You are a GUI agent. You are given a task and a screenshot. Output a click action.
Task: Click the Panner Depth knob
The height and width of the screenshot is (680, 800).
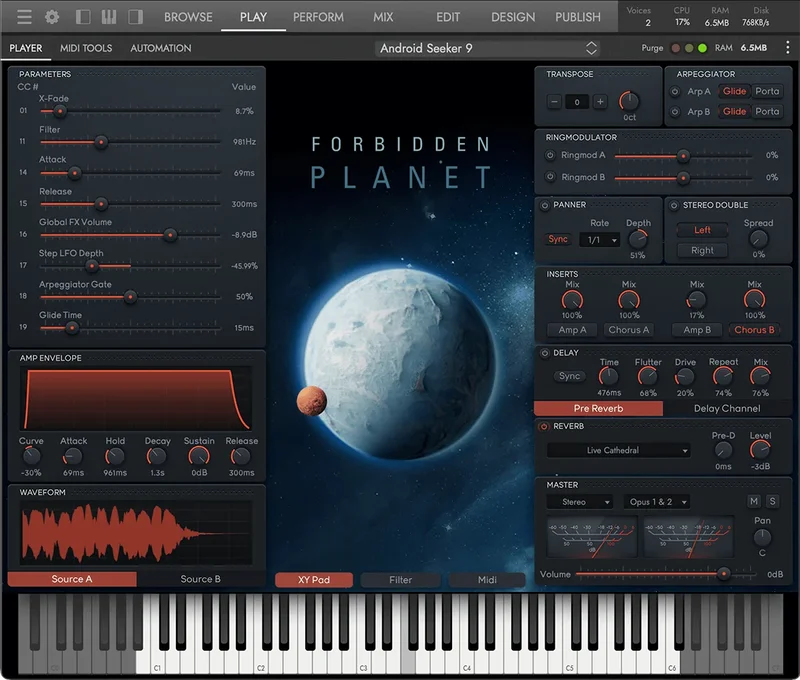tap(638, 239)
